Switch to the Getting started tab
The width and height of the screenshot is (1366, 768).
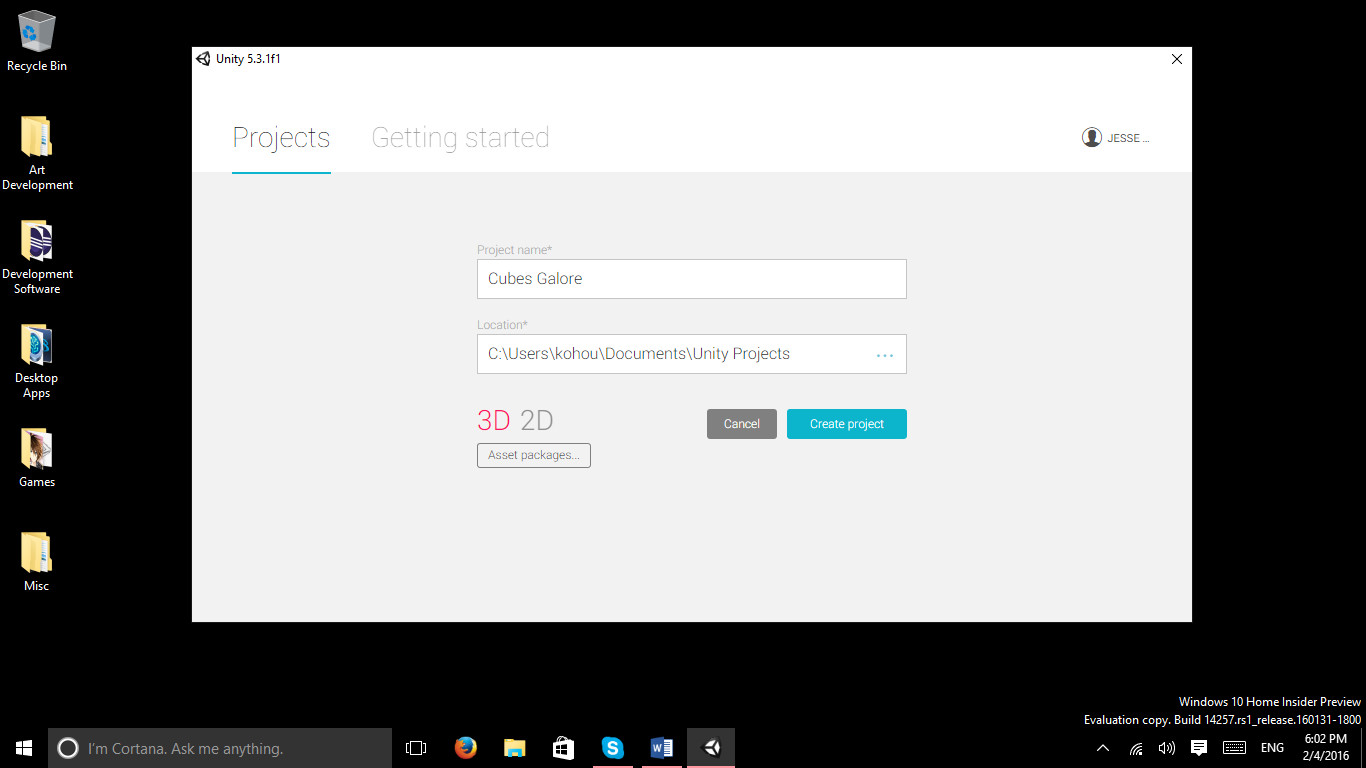point(460,138)
